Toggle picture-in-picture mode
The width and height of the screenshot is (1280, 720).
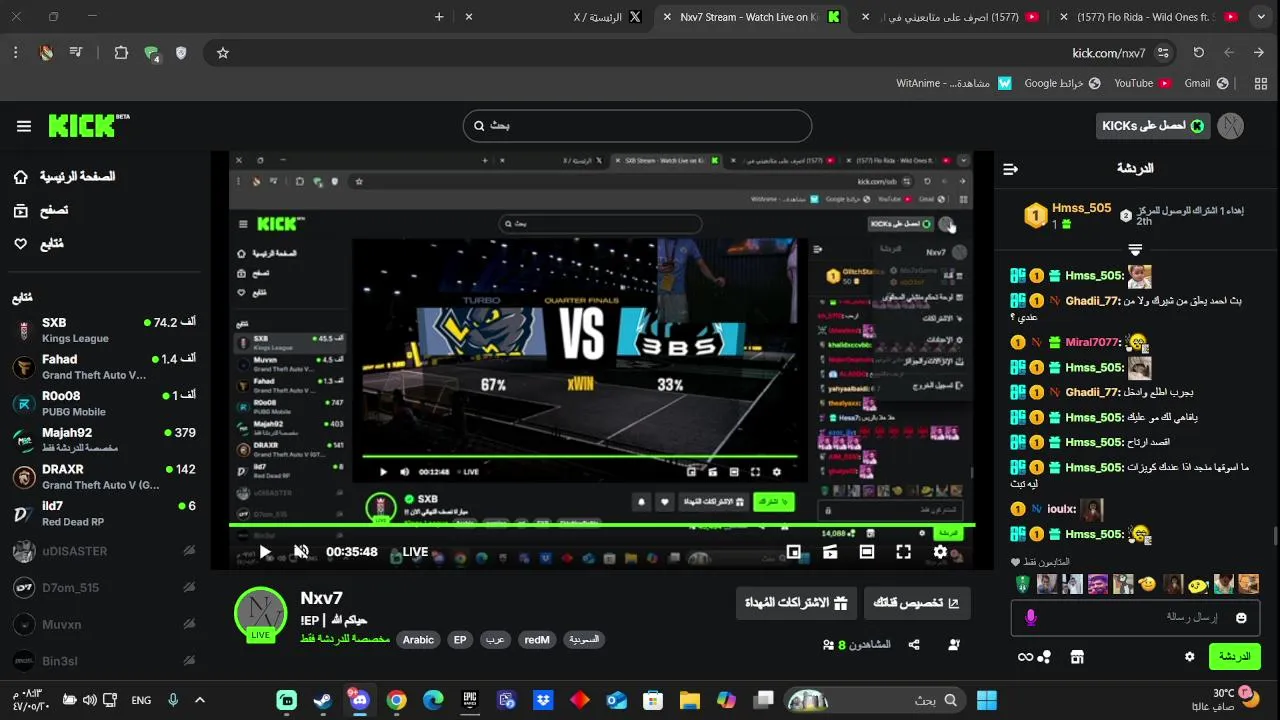pyautogui.click(x=793, y=552)
